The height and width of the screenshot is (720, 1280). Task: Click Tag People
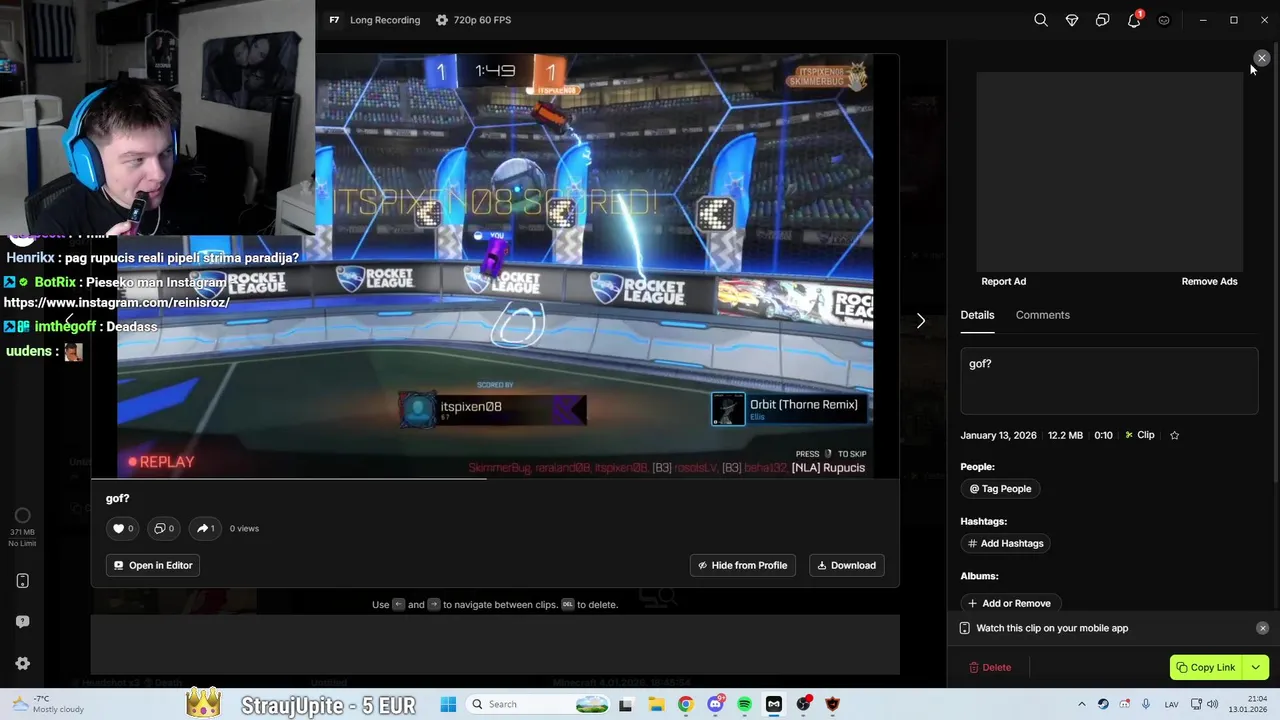pyautogui.click(x=1001, y=489)
